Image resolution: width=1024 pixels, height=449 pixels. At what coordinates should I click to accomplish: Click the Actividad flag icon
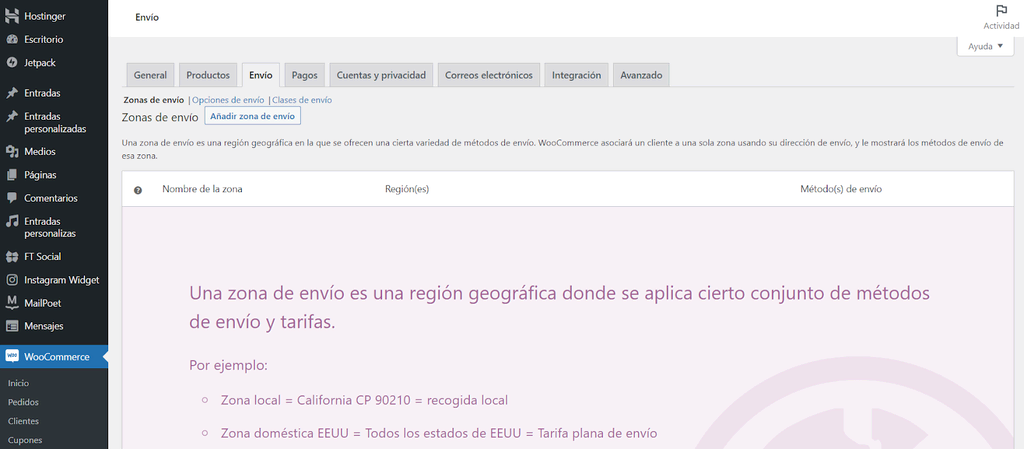click(1001, 11)
